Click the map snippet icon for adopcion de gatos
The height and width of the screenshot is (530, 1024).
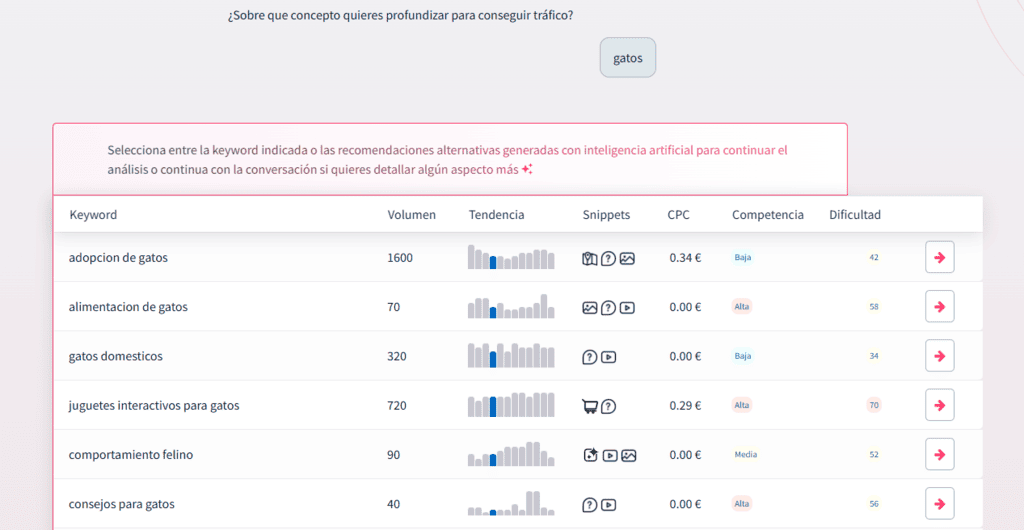pos(590,258)
